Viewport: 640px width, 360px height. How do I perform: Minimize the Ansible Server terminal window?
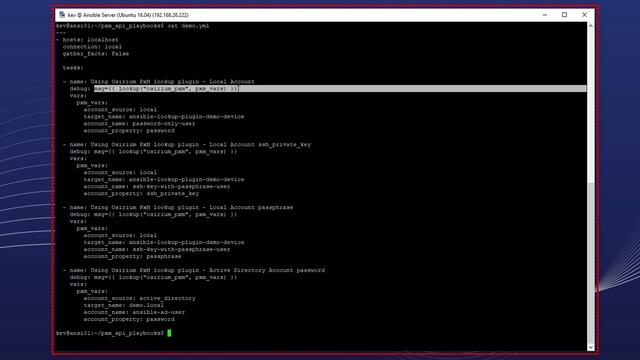pos(544,15)
